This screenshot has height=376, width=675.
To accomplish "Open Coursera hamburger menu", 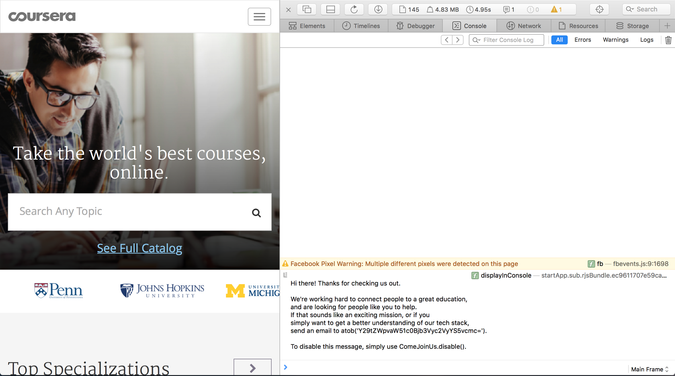I will coord(259,17).
